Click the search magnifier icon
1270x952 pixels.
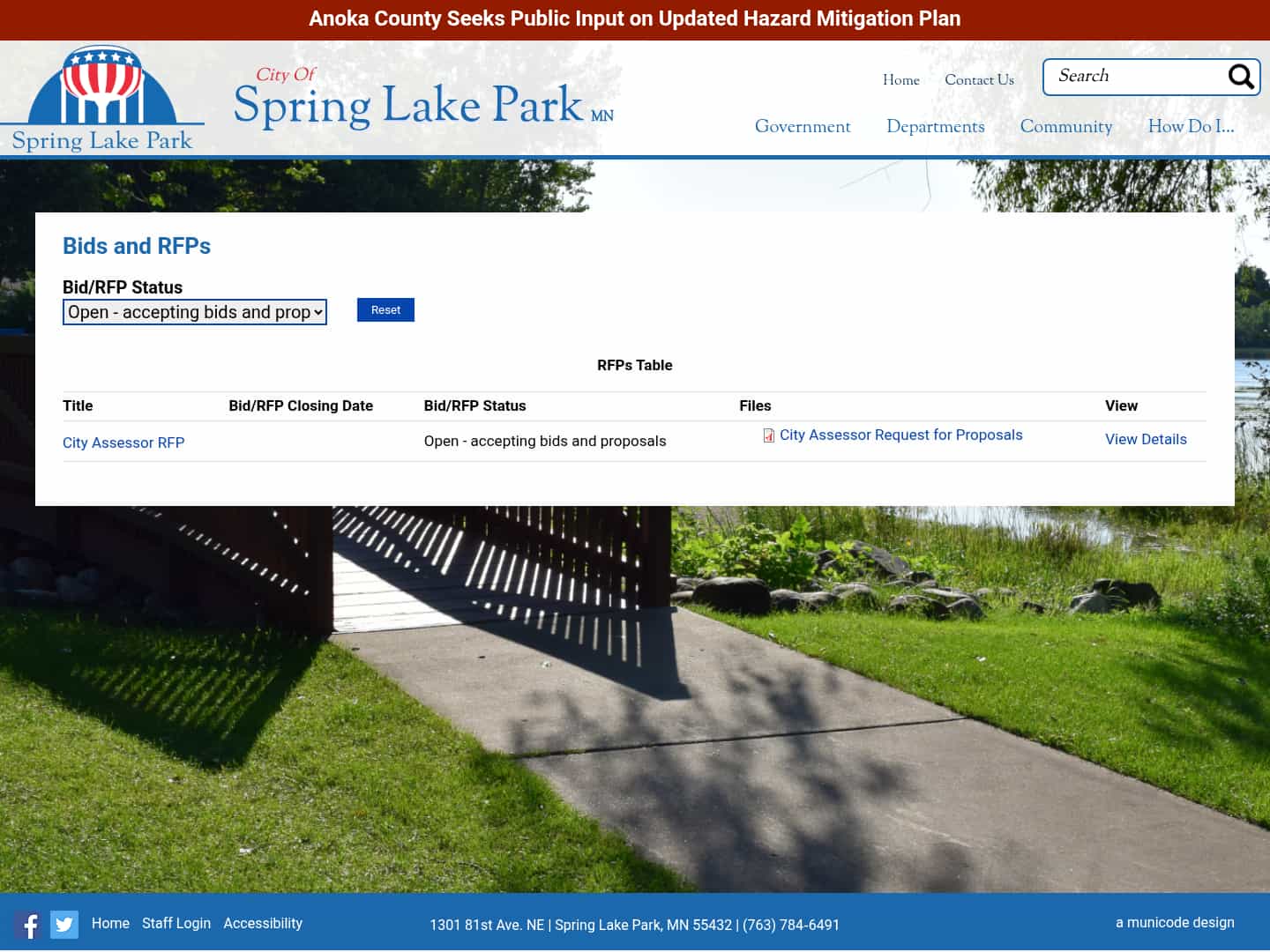(x=1241, y=77)
